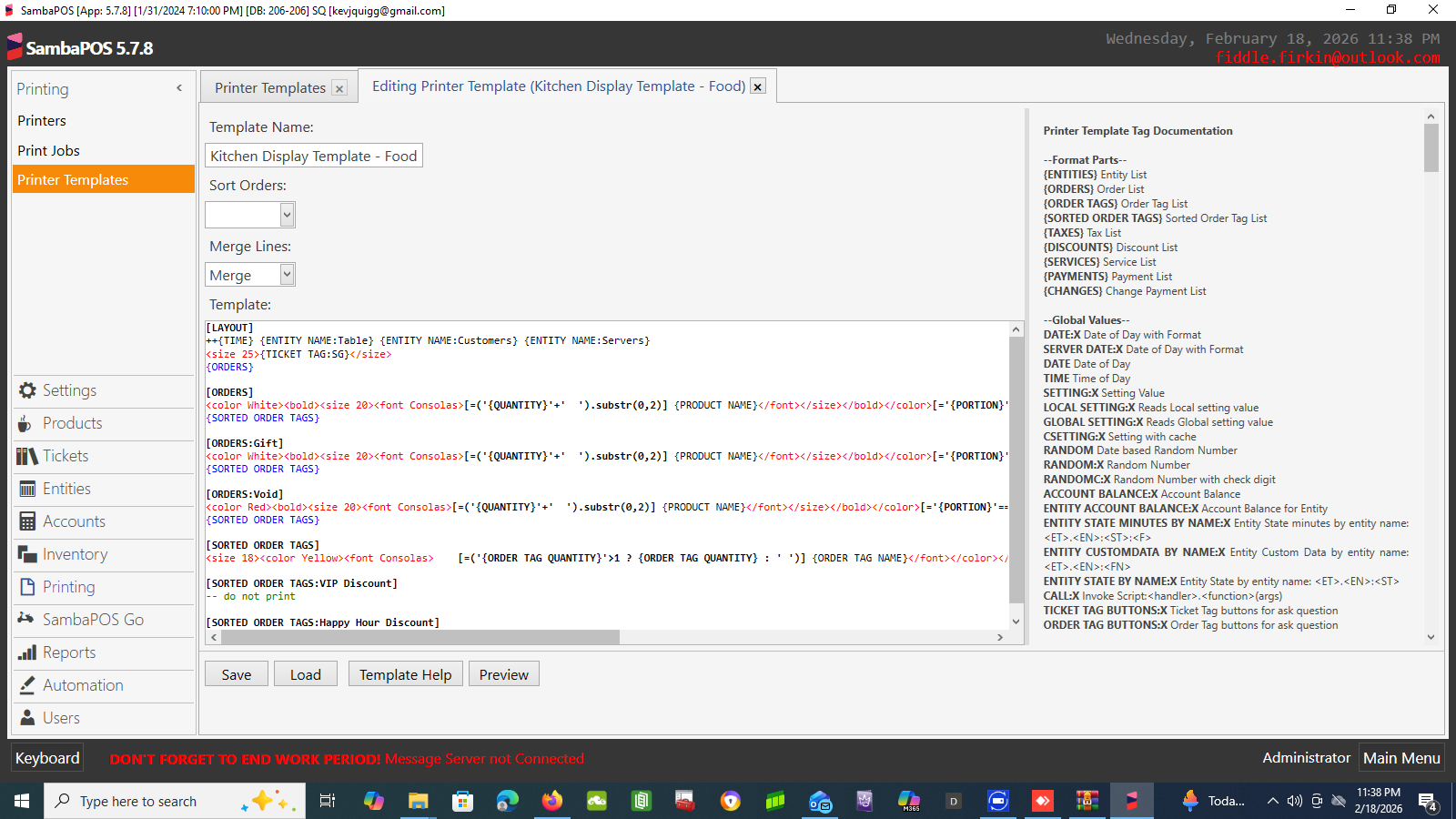Image resolution: width=1456 pixels, height=819 pixels.
Task: Click the template editor horizontal scrollbar
Action: (420, 637)
